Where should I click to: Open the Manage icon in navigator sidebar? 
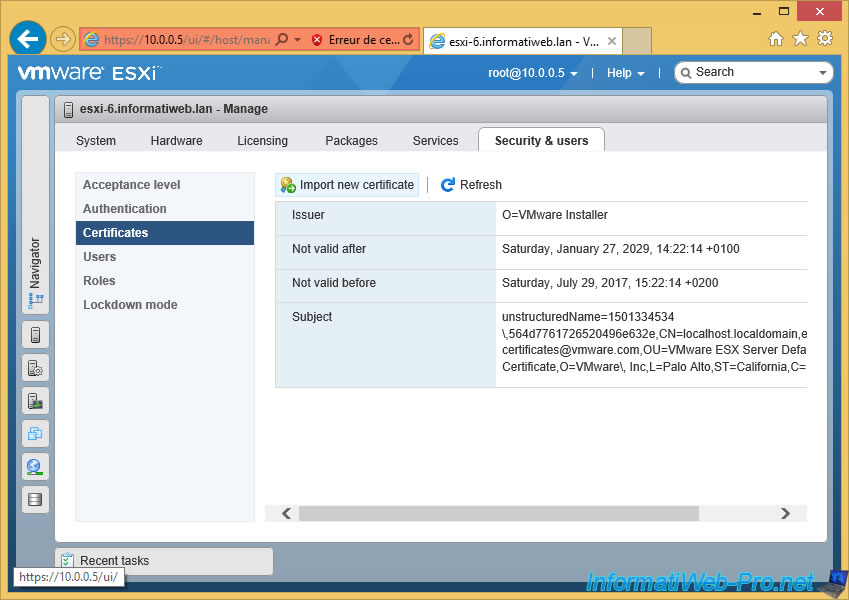[x=35, y=368]
